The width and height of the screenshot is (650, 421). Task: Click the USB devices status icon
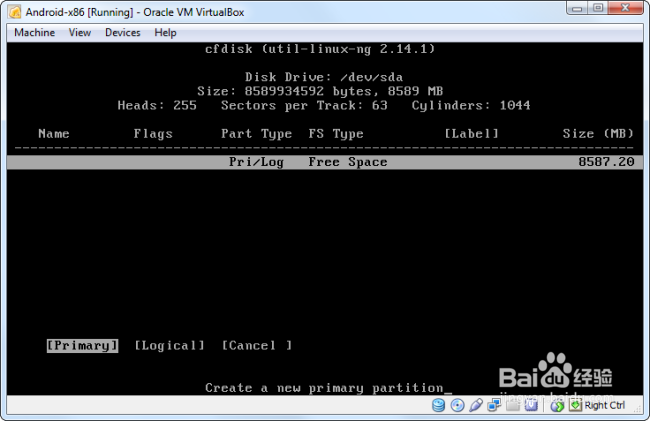coord(476,405)
